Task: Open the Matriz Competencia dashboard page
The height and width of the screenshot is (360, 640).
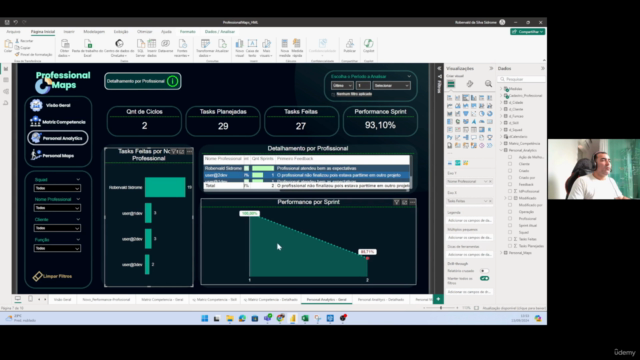Action: click(x=57, y=122)
